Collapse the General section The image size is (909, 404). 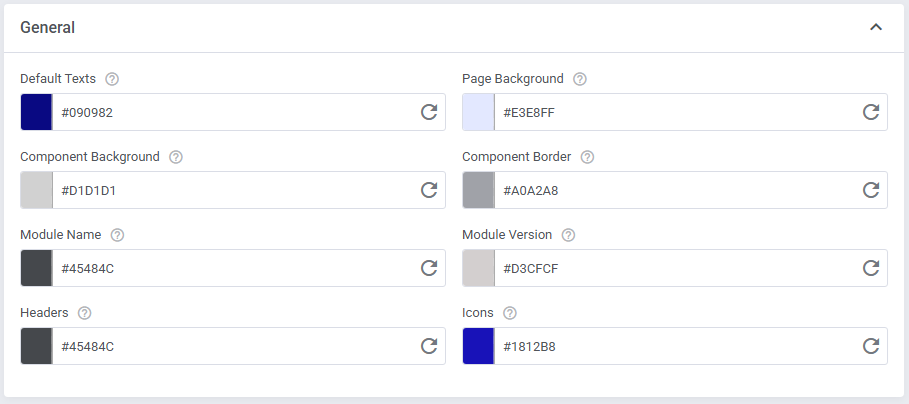click(x=876, y=27)
